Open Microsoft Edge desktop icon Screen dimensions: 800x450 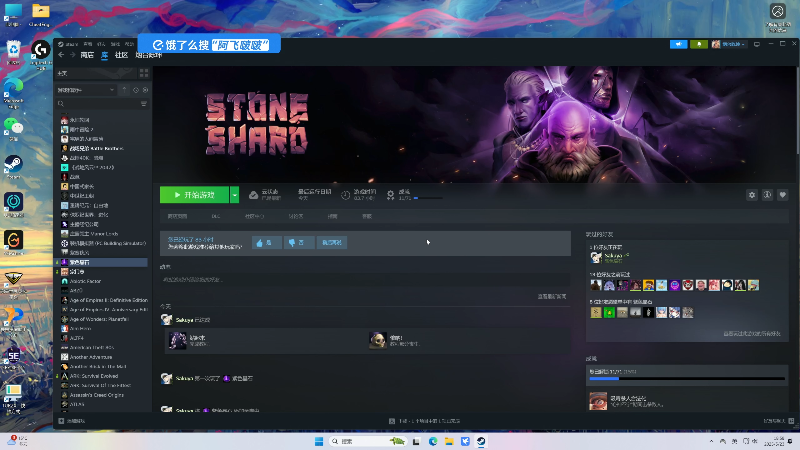[x=13, y=92]
